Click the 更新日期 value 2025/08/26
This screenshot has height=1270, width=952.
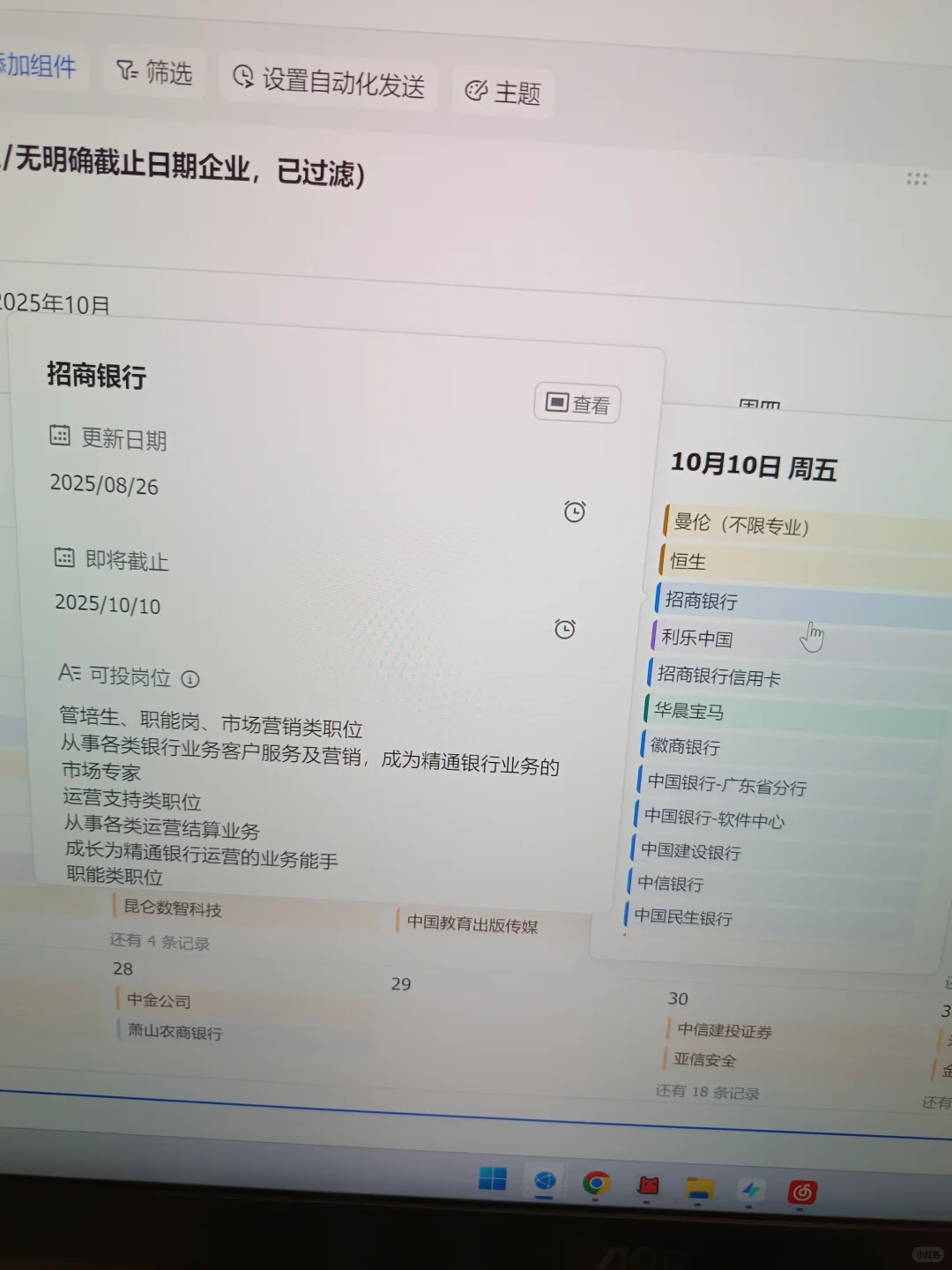pos(104,485)
